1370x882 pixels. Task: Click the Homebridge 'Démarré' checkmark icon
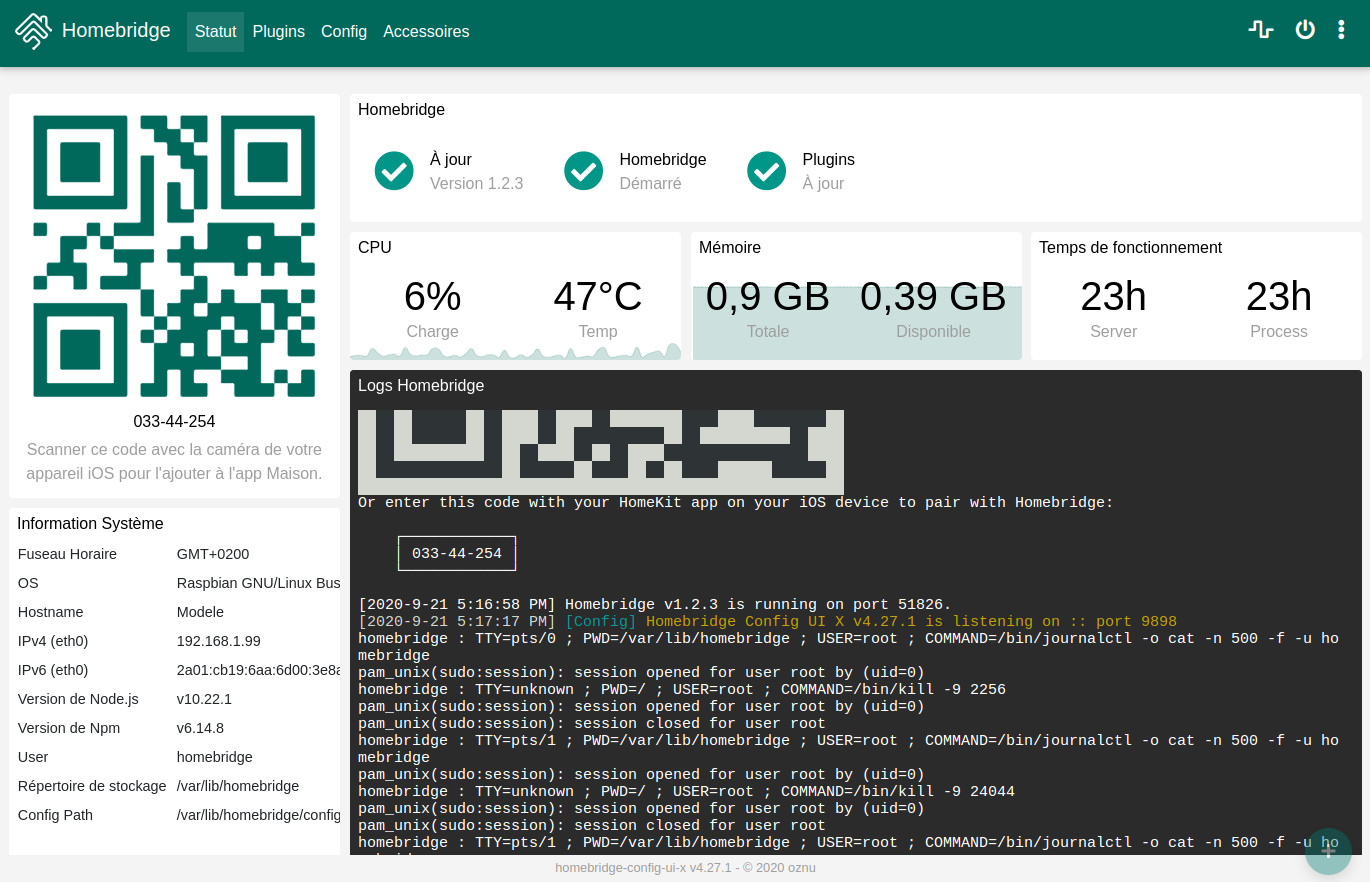tap(583, 171)
